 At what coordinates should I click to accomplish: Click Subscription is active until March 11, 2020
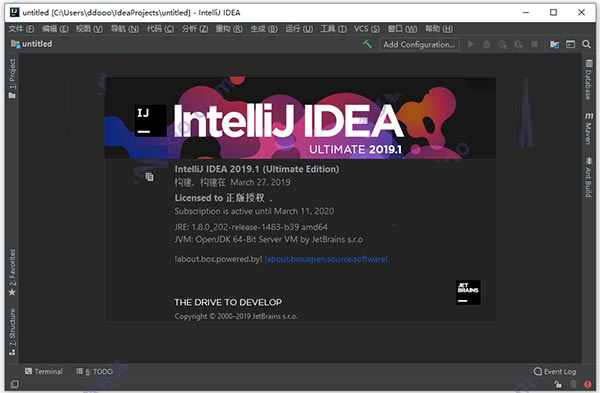(254, 211)
